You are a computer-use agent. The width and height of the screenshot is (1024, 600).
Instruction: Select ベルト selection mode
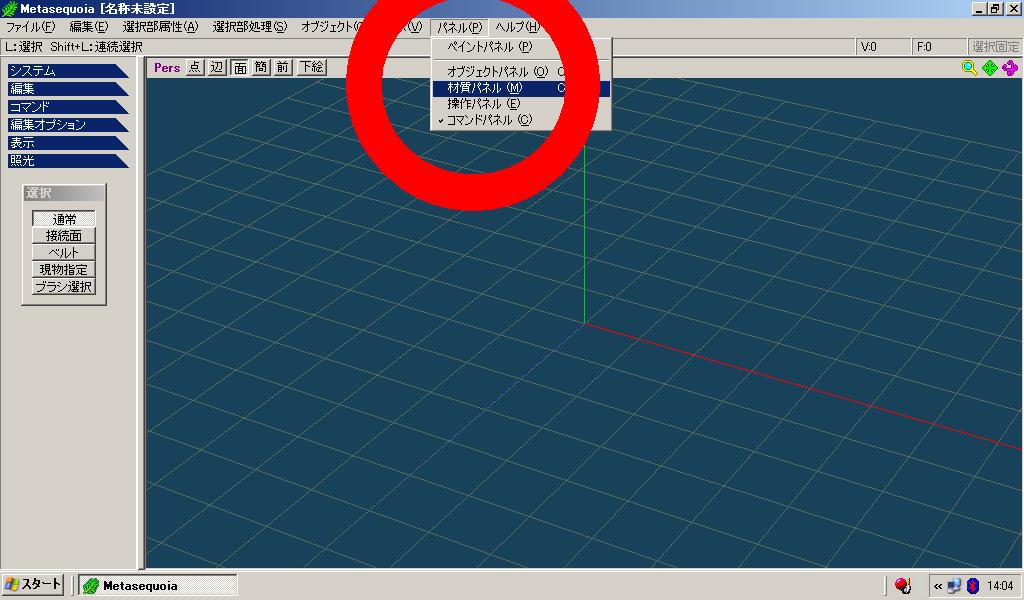pyautogui.click(x=64, y=253)
